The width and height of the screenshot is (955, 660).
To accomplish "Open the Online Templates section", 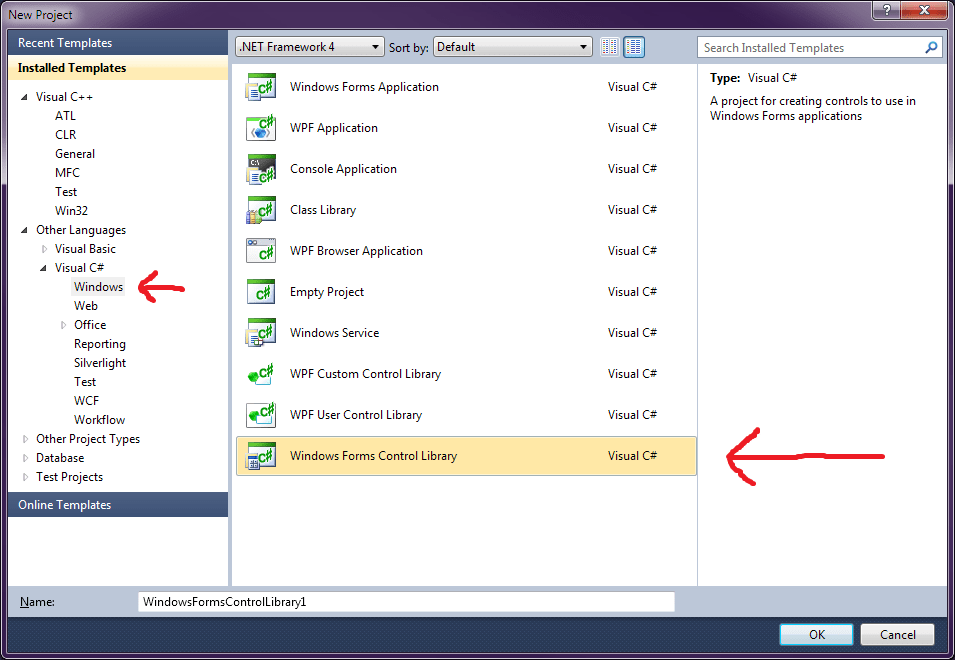I will tap(118, 505).
